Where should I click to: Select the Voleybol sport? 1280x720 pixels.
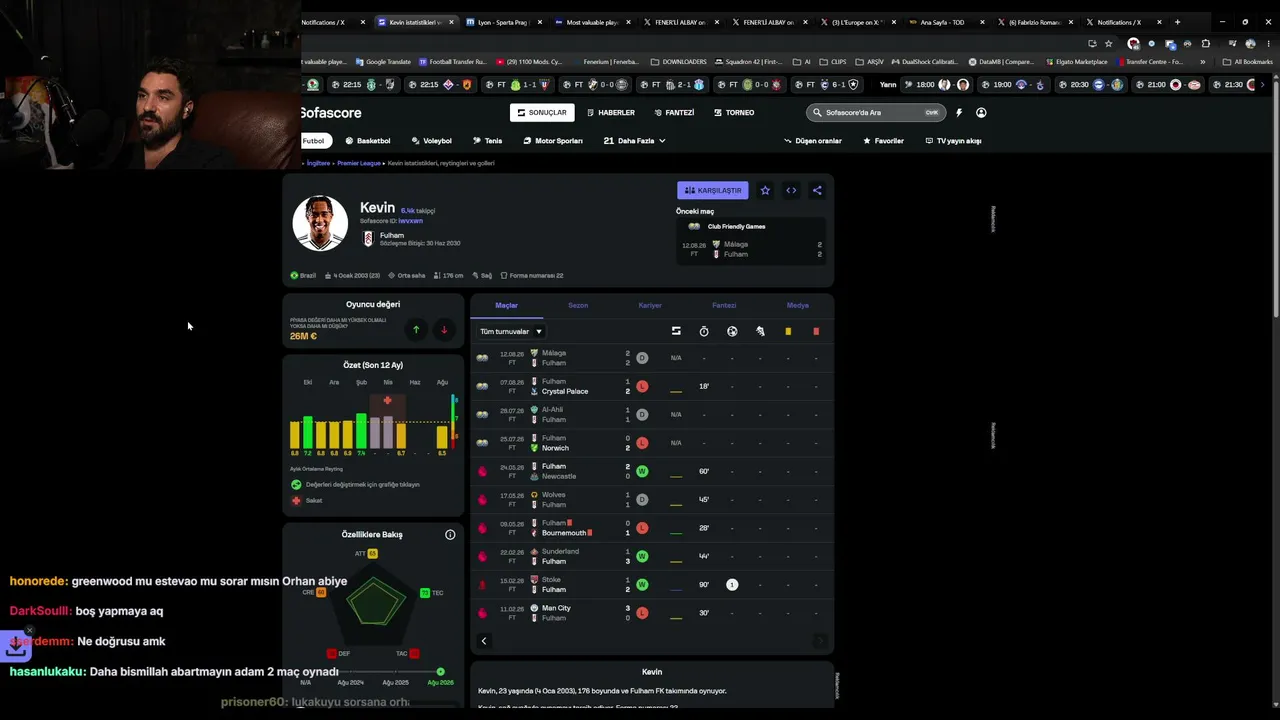point(431,141)
